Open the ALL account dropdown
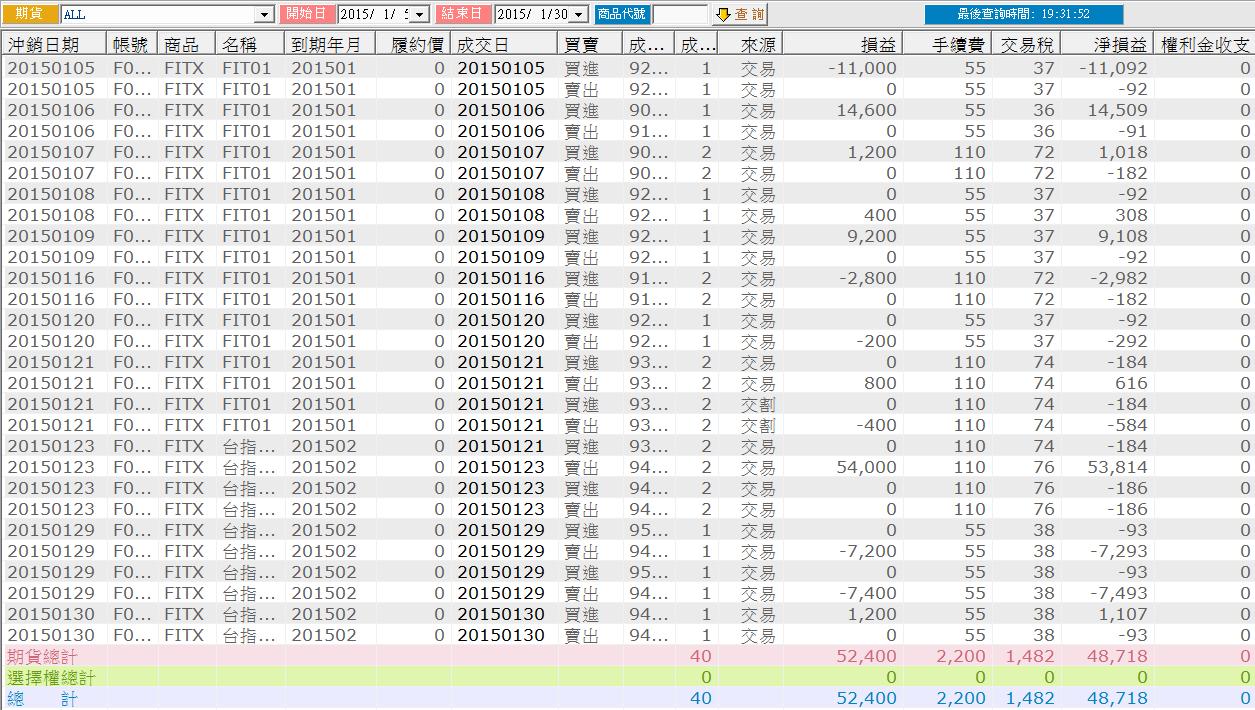The height and width of the screenshot is (710, 1255). pos(265,14)
